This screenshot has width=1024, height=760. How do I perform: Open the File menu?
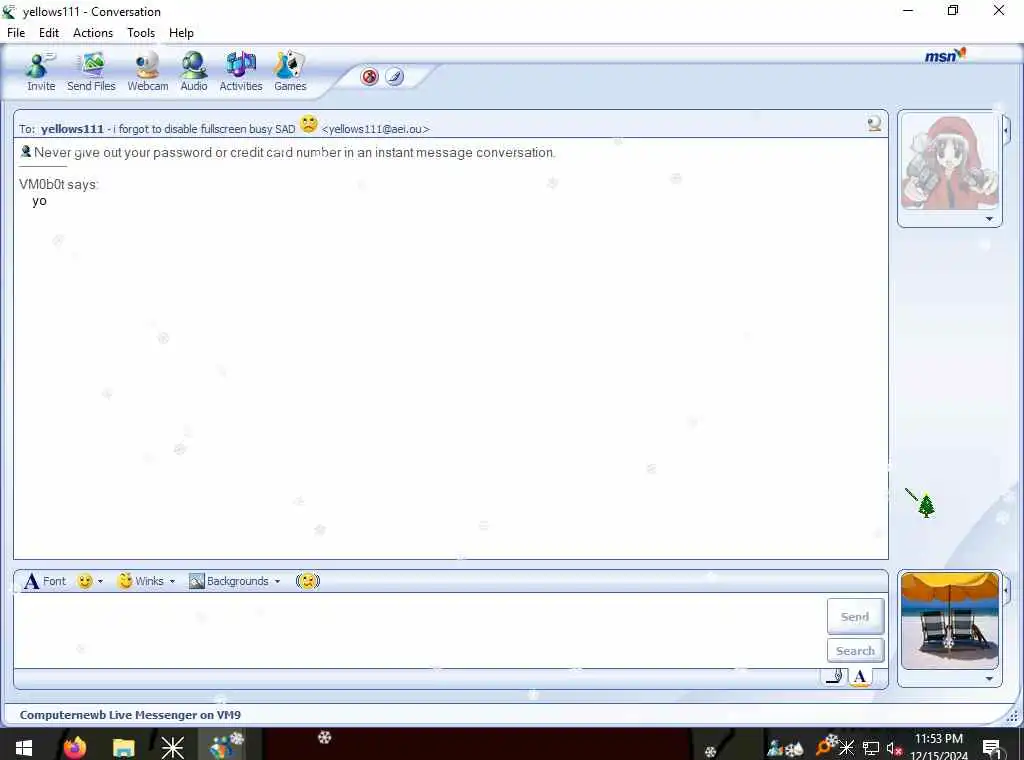coord(16,33)
